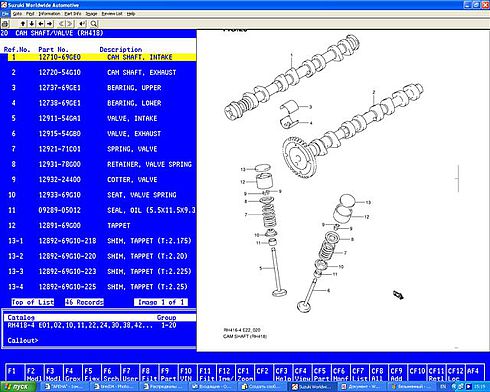Image resolution: width=490 pixels, height=392 pixels.
Task: Click the right arrow toolbar icon
Action: pyautogui.click(x=50, y=24)
